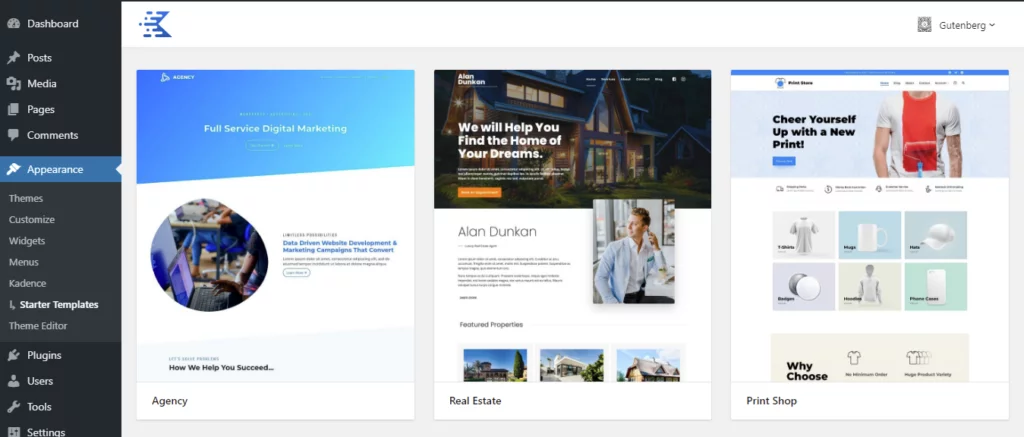Open Themes under Appearance
The width and height of the screenshot is (1024, 437).
(26, 198)
